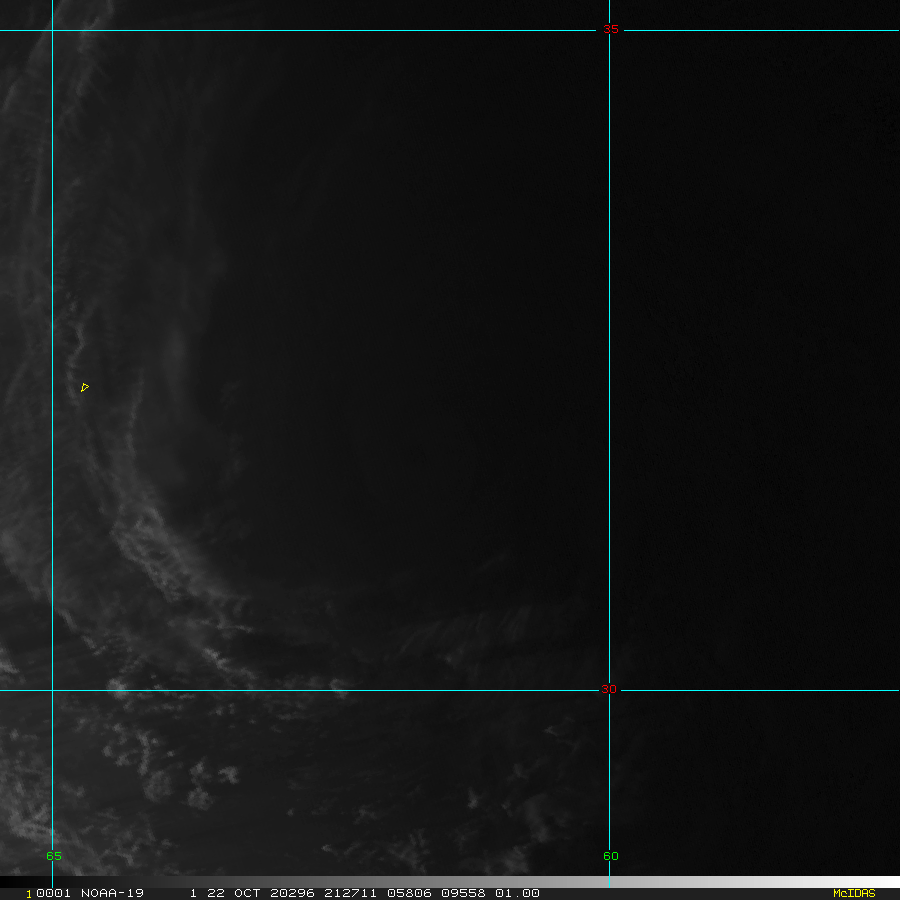The height and width of the screenshot is (900, 900).
Task: Click the red 35 latitude label
Action: tap(609, 30)
